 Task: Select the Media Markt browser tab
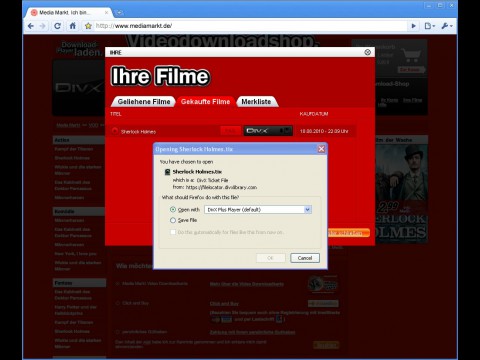point(68,13)
